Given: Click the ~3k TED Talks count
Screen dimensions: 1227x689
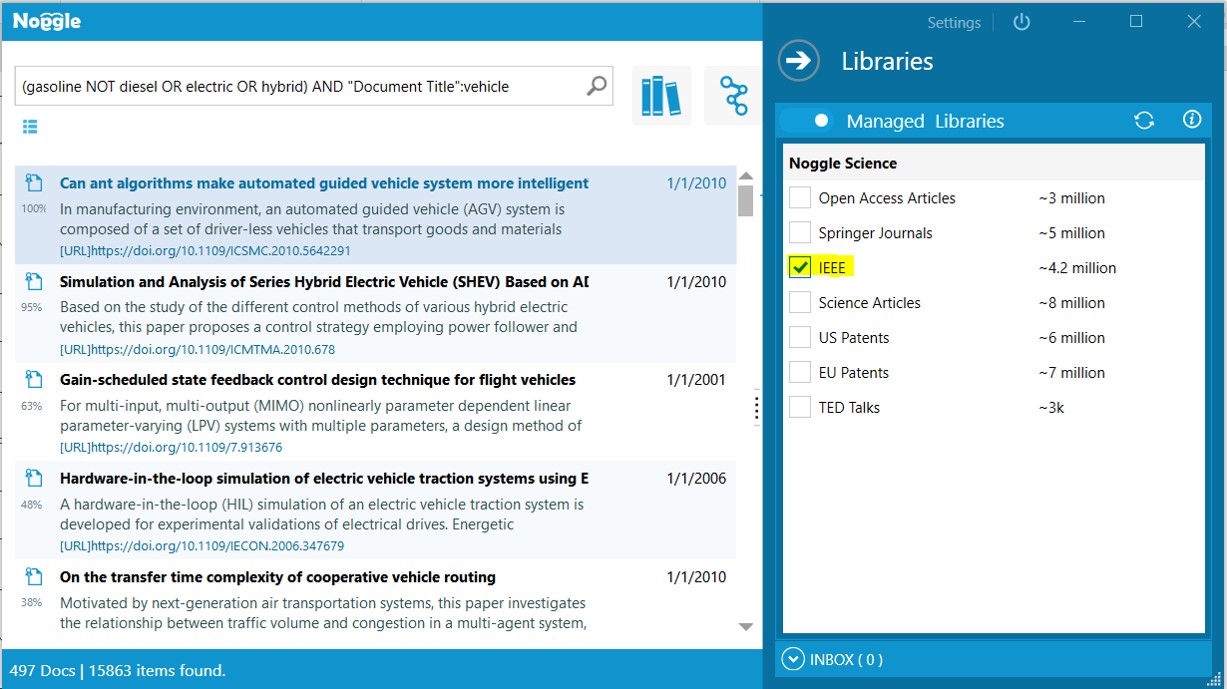Looking at the screenshot, I should tap(1051, 408).
